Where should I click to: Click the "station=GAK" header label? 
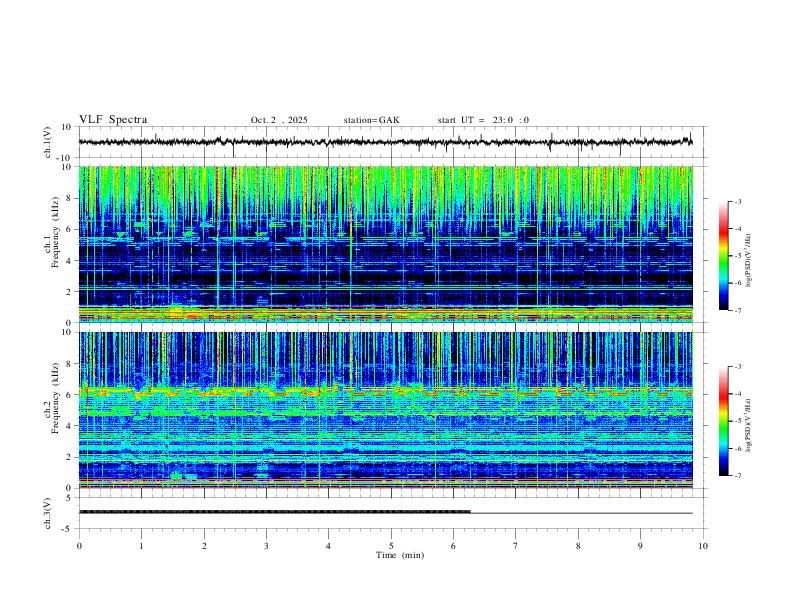click(x=371, y=120)
